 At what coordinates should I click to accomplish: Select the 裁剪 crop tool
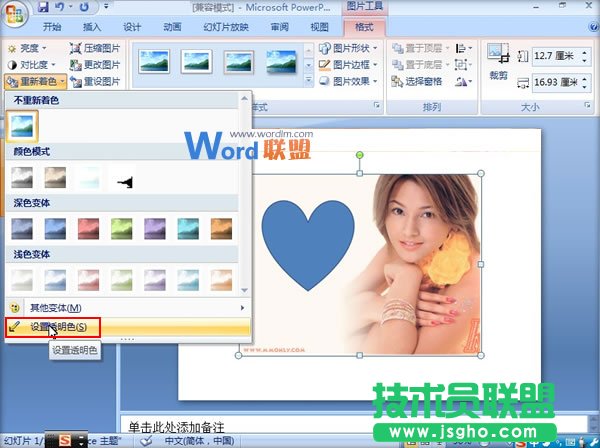coord(498,61)
